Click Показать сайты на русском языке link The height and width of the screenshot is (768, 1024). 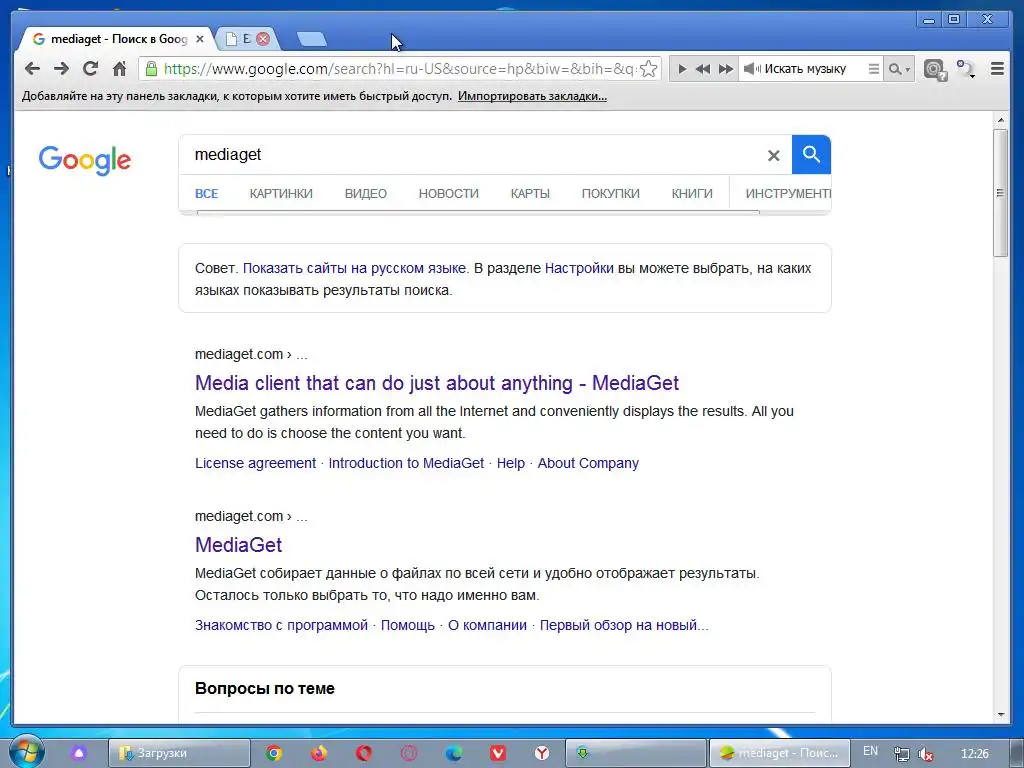click(355, 268)
